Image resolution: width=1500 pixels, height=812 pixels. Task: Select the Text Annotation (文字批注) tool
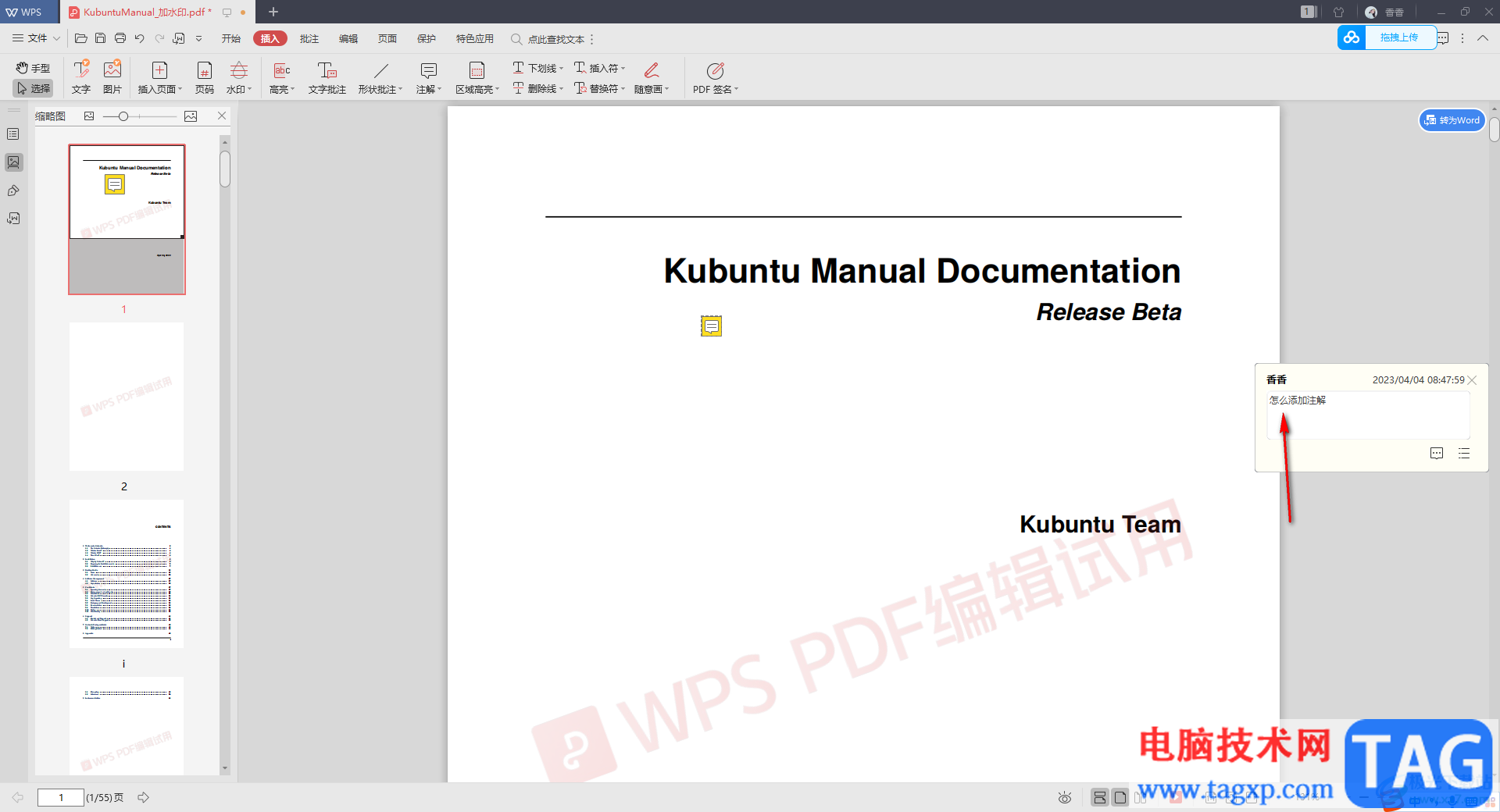[327, 77]
